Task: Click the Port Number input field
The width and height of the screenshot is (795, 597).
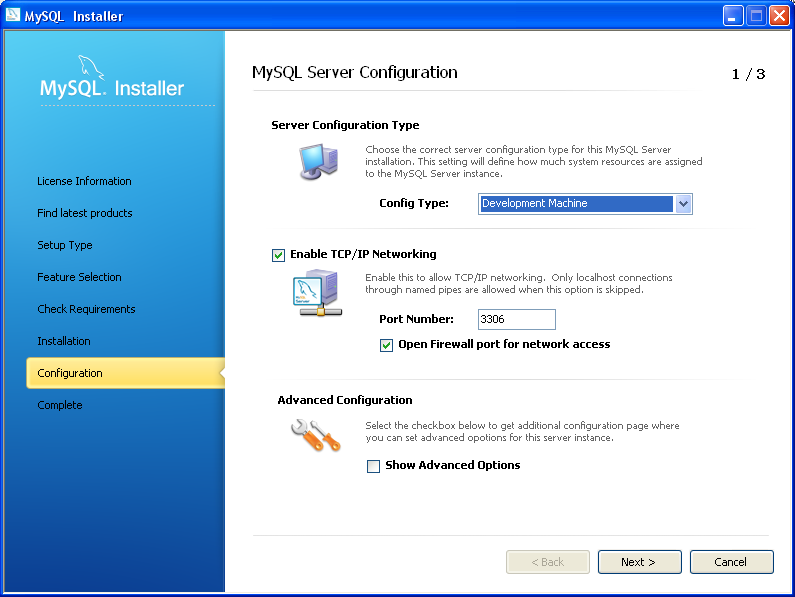Action: [x=516, y=320]
